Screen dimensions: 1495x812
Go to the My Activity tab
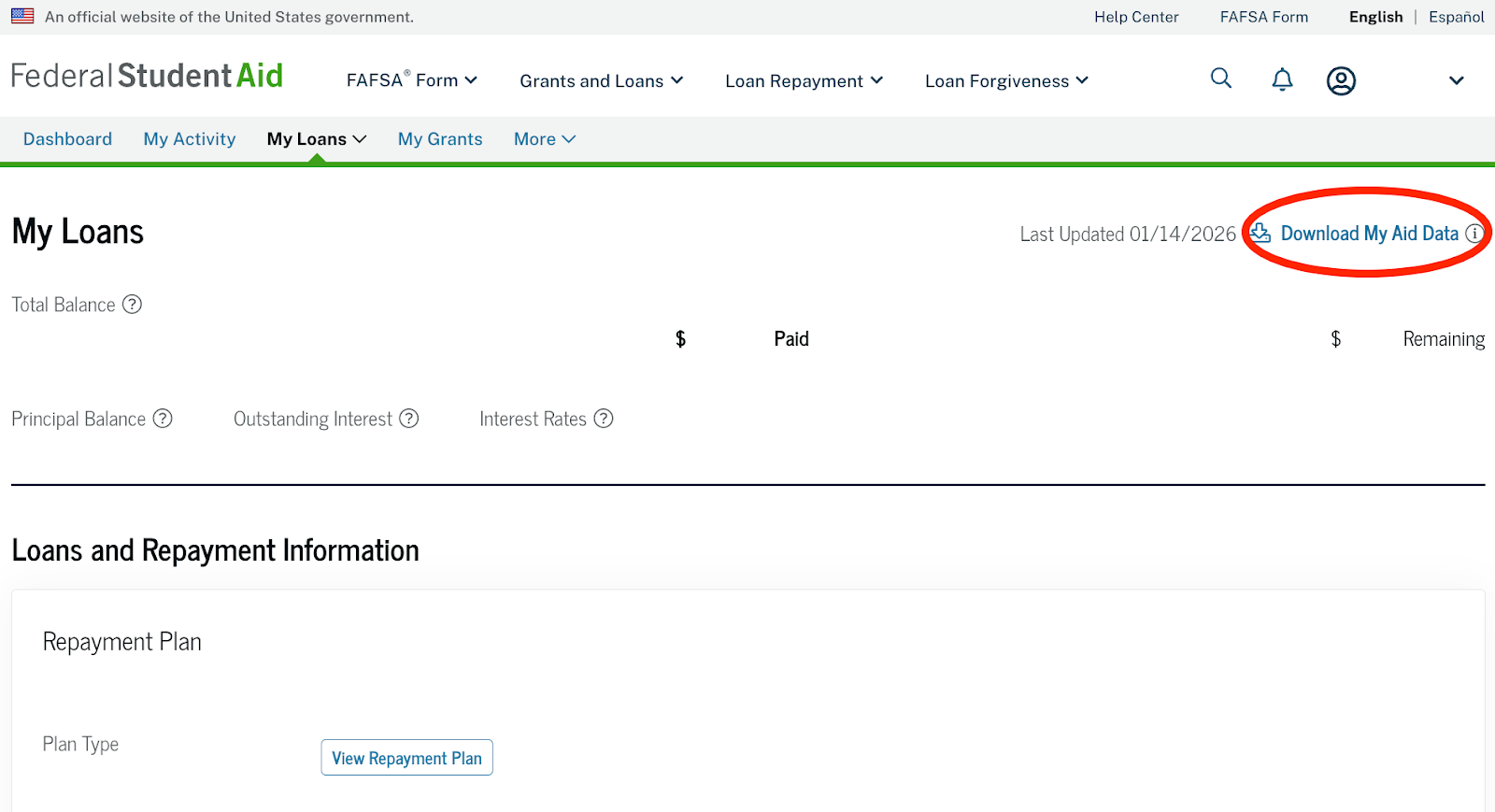click(190, 139)
